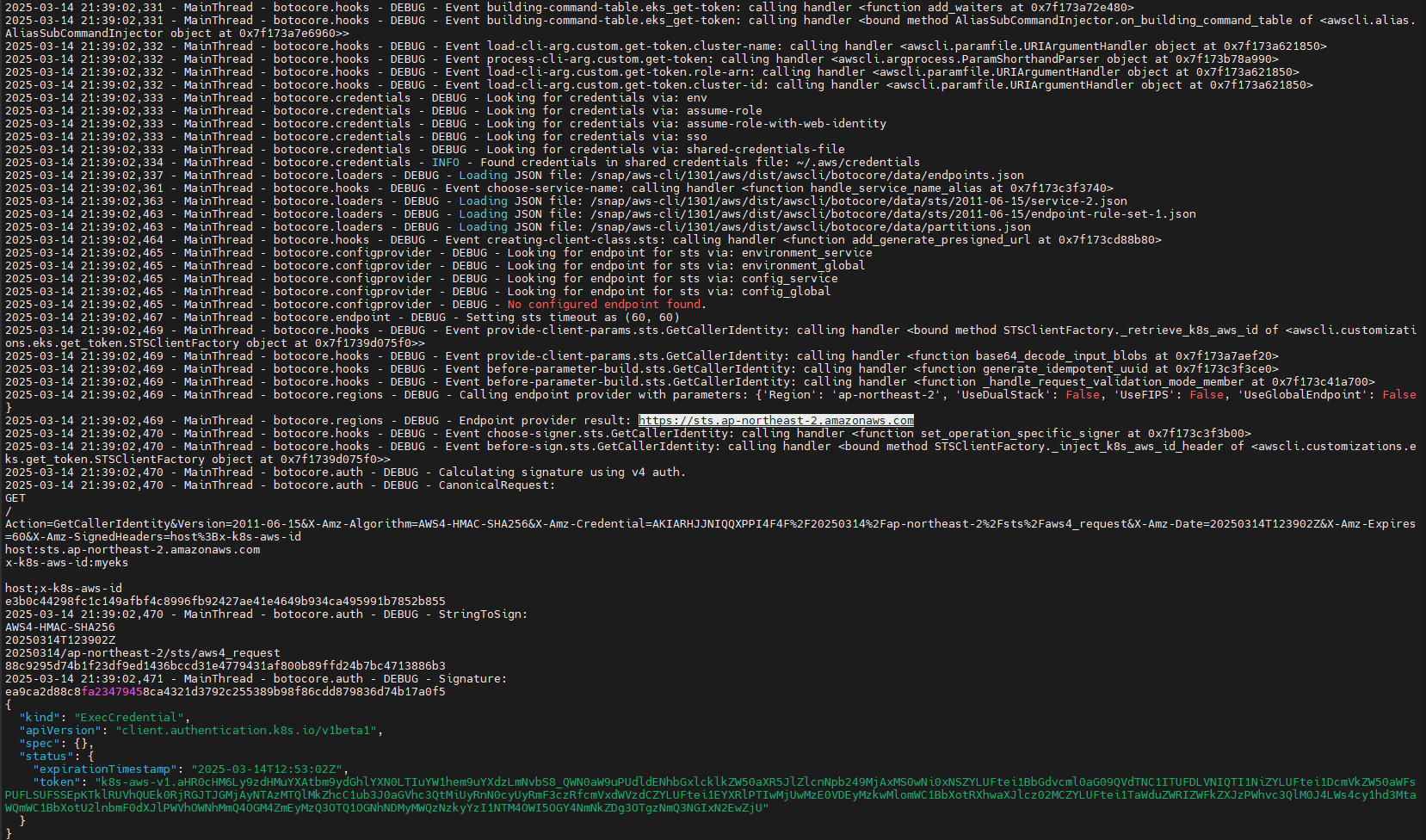The image size is (1426, 840).
Task: Click the "ExecCredential" JSON value
Action: [129, 717]
